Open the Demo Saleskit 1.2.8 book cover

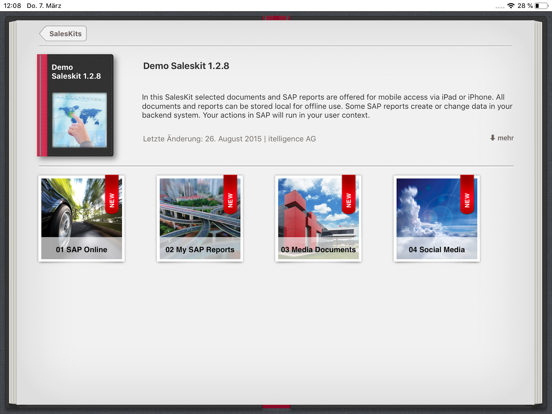[75, 105]
